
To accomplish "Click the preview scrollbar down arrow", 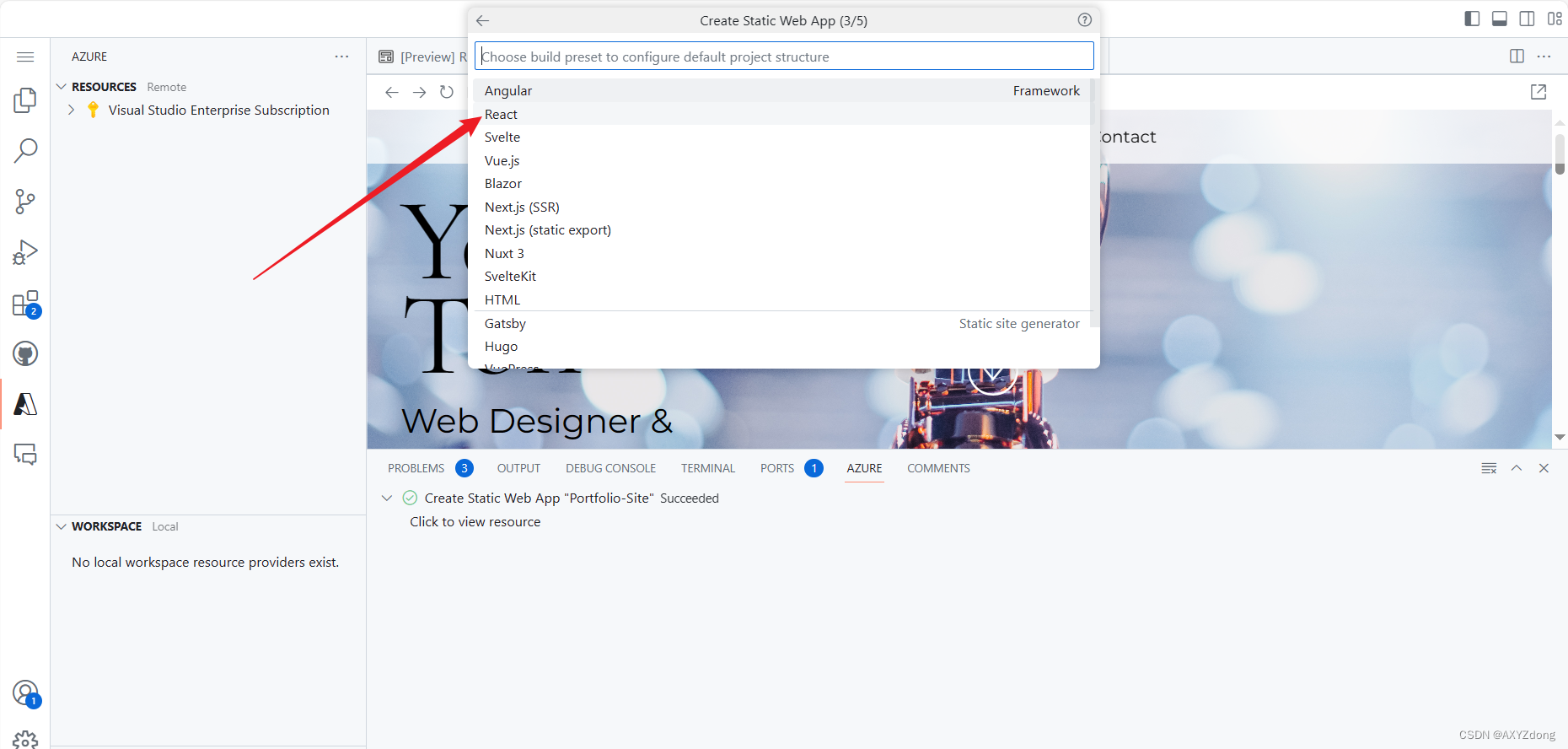I will click(1560, 437).
